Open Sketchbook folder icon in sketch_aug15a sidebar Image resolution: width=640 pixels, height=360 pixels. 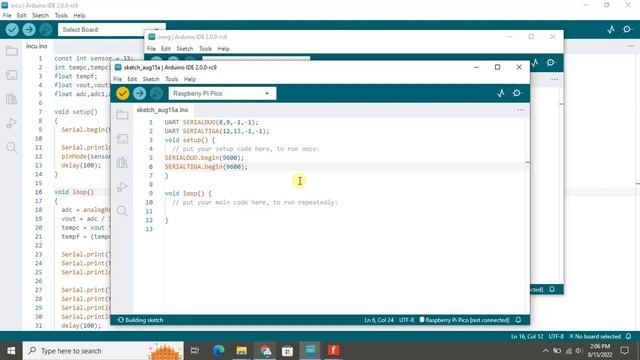pyautogui.click(x=122, y=115)
